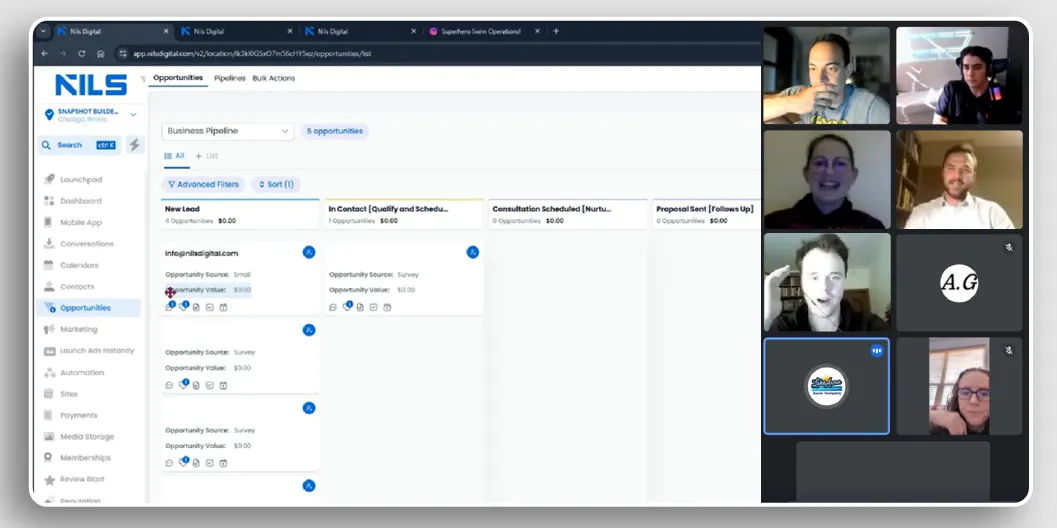This screenshot has height=528, width=1057.
Task: Open the Conversations sidebar item
Action: click(86, 244)
